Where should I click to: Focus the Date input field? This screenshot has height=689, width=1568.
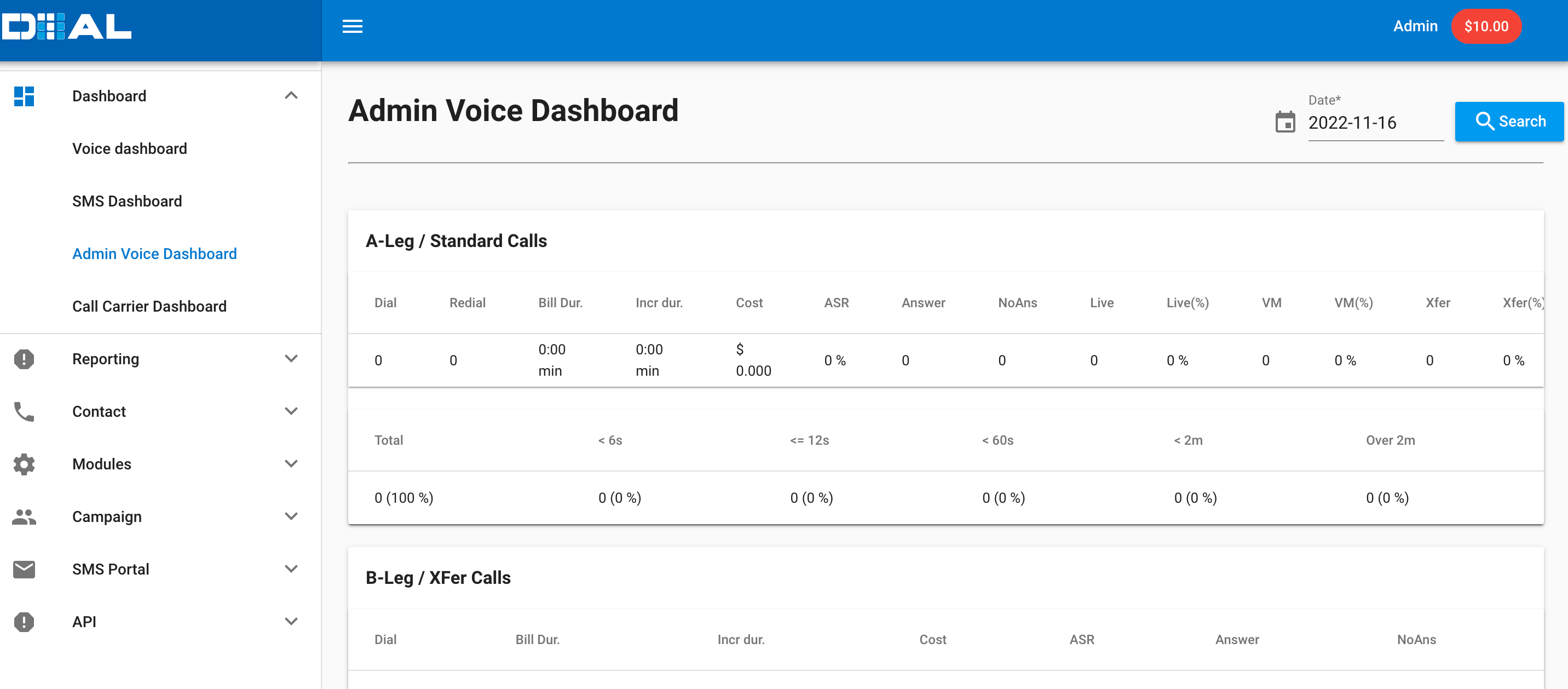click(1375, 123)
